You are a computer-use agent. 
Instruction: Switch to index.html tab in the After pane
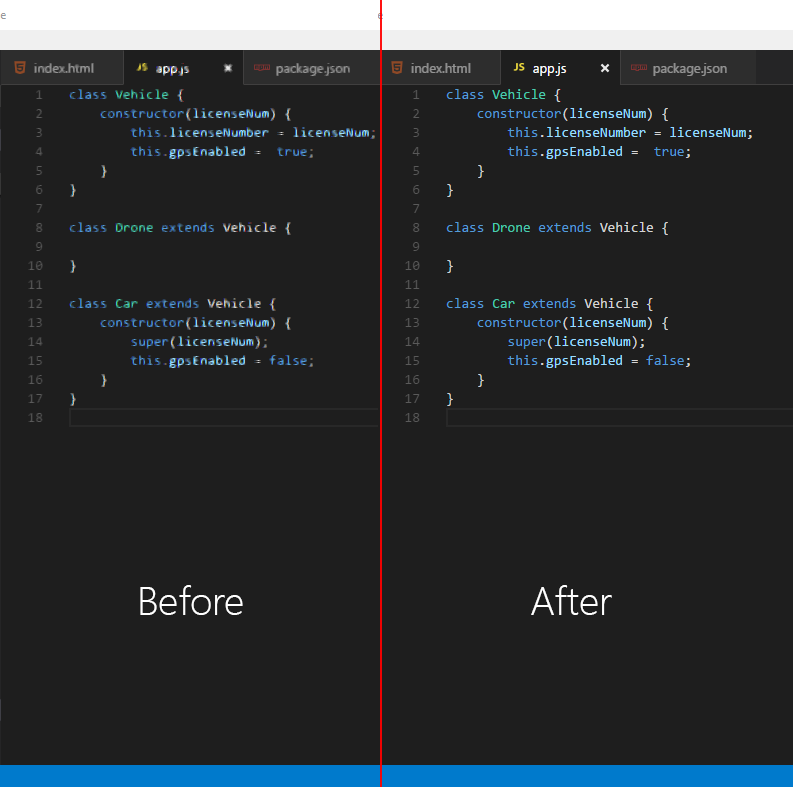(441, 68)
